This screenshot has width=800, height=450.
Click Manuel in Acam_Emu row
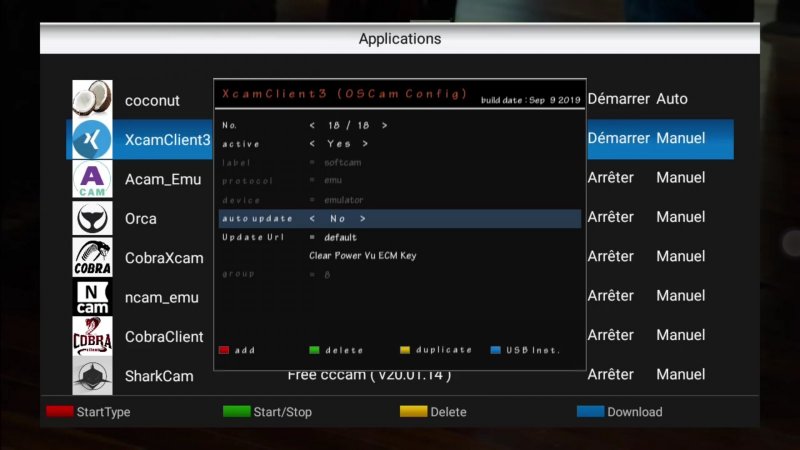pos(681,177)
